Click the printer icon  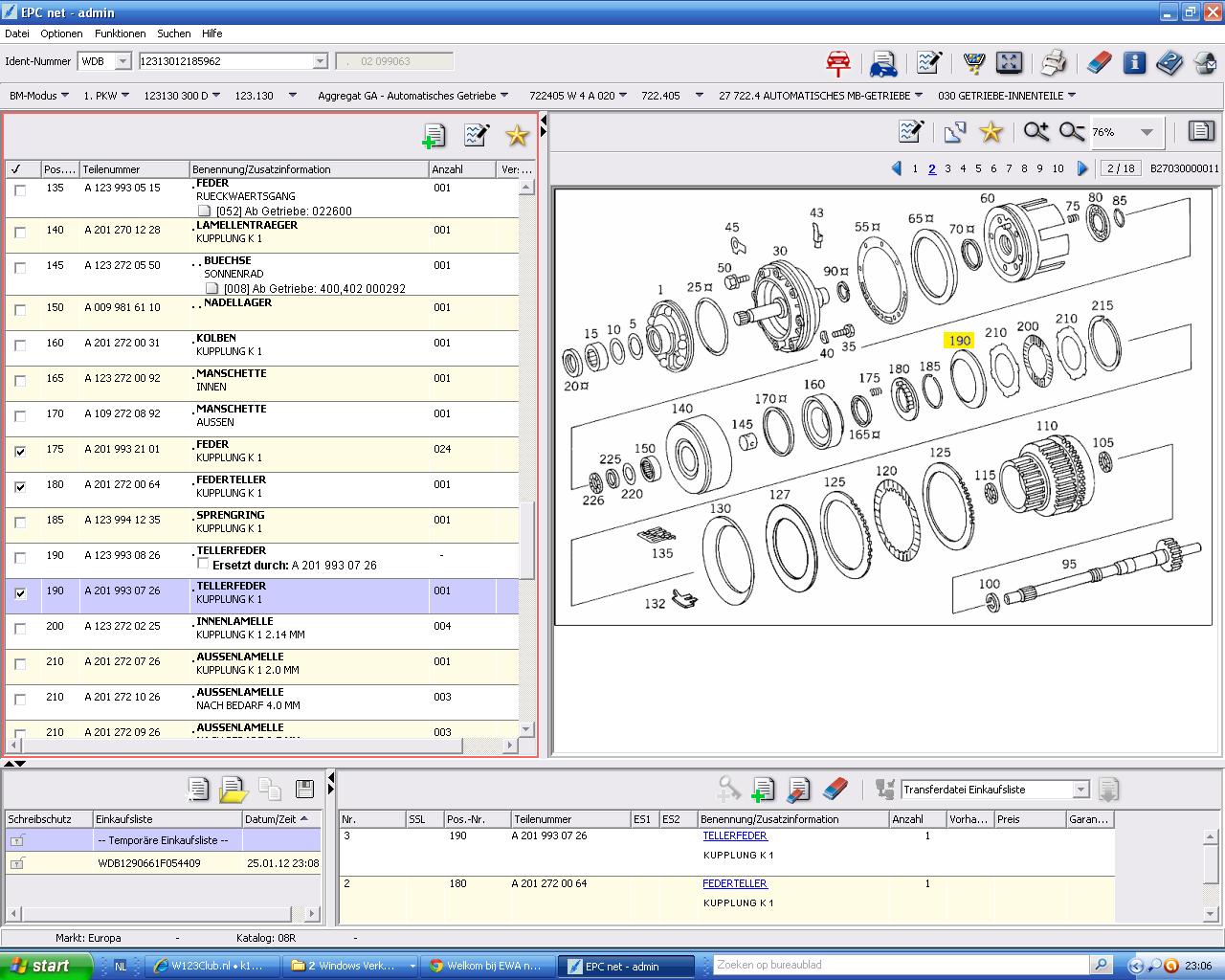coord(1054,63)
